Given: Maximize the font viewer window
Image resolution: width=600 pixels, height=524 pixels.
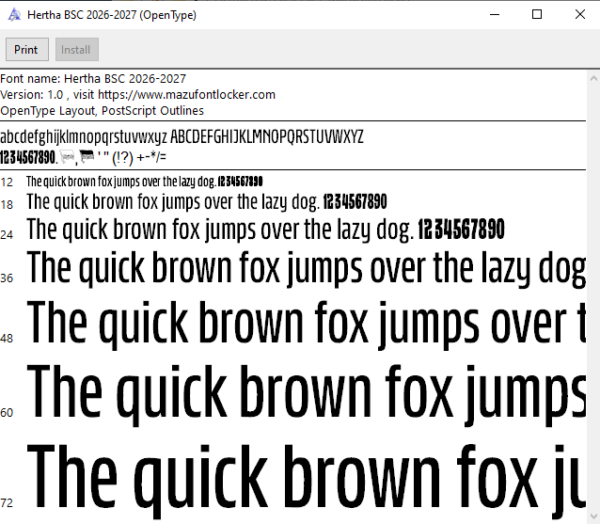Looking at the screenshot, I should pos(537,15).
